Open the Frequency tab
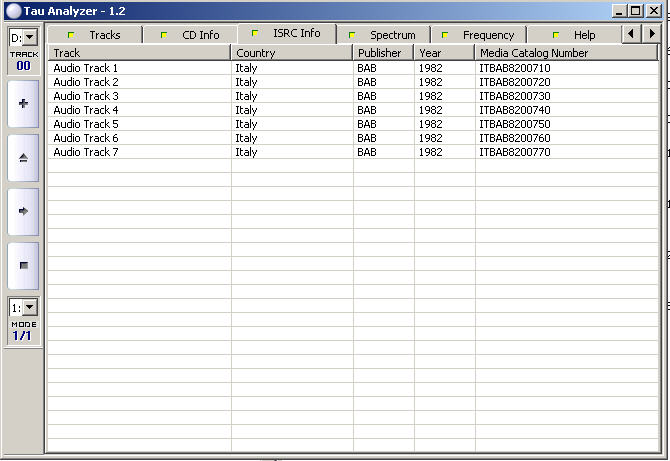Image resolution: width=670 pixels, height=461 pixels. click(x=478, y=35)
